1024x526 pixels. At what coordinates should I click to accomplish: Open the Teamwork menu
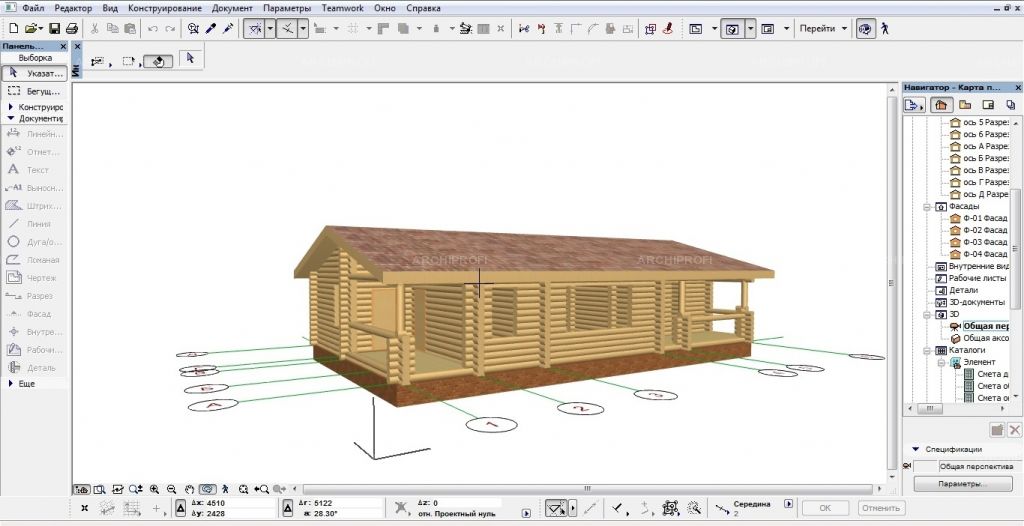point(343,8)
